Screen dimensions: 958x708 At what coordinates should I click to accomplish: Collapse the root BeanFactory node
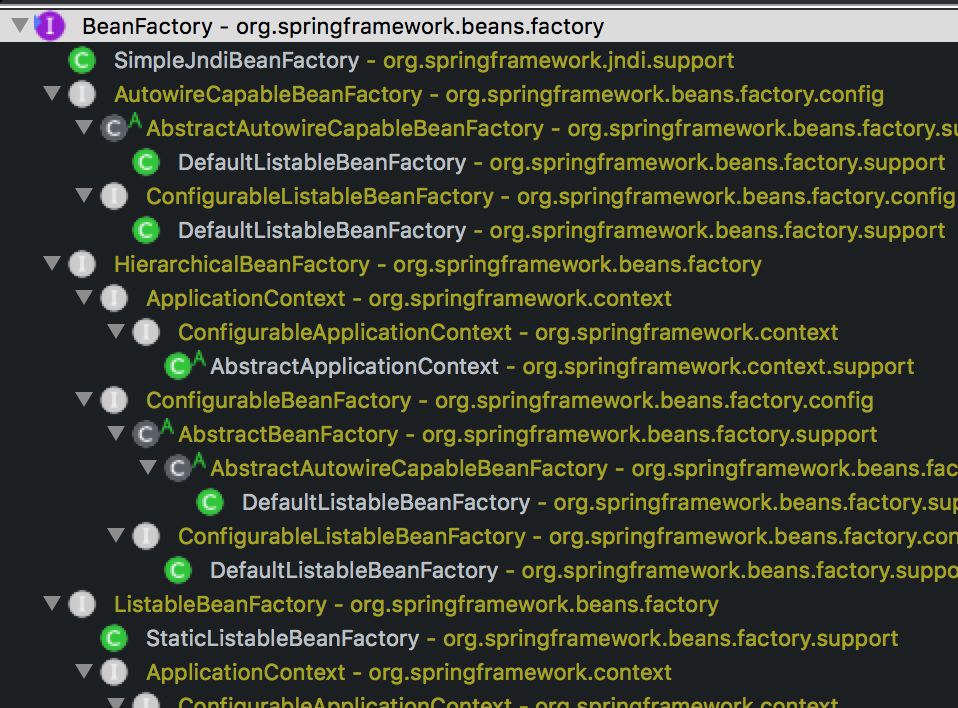[x=19, y=27]
